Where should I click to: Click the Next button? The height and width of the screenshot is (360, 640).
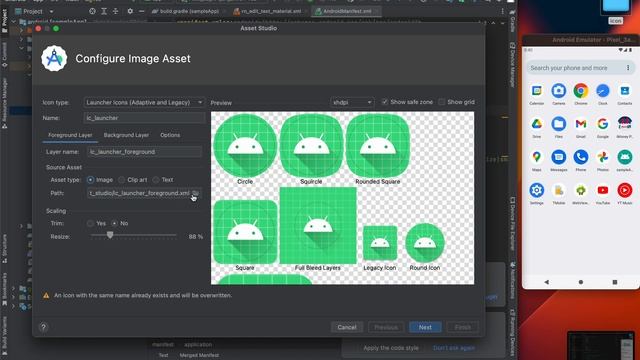pyautogui.click(x=425, y=327)
